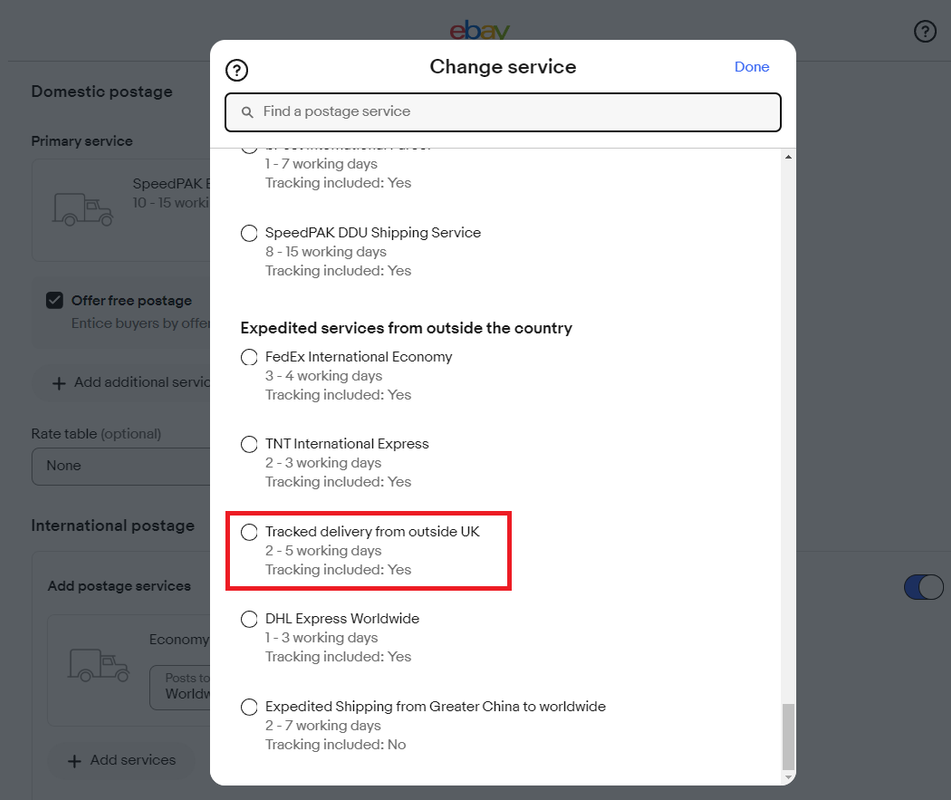951x800 pixels.
Task: Select TNT International Express option
Action: click(x=249, y=444)
